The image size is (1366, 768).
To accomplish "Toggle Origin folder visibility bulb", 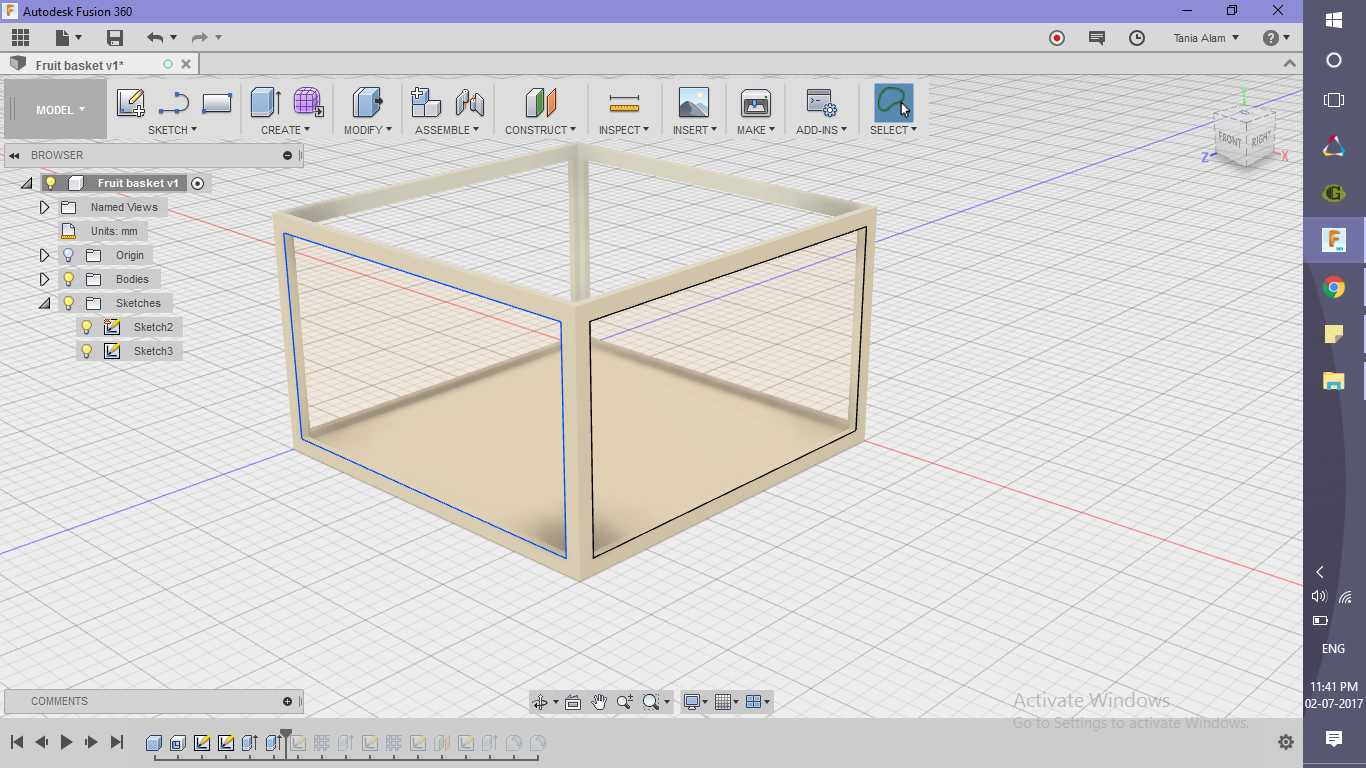I will pos(68,255).
